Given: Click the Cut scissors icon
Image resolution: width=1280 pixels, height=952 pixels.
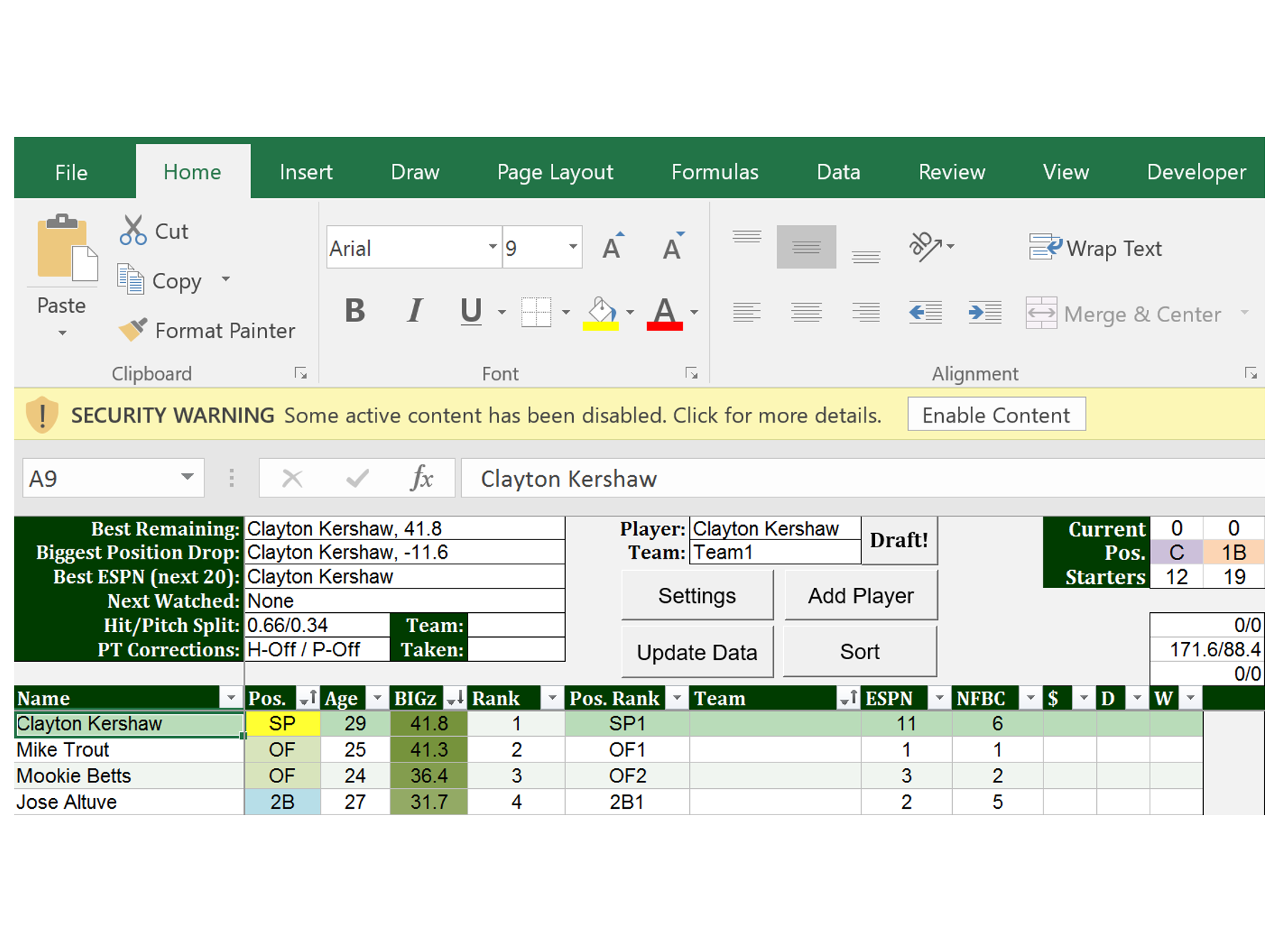Looking at the screenshot, I should [x=133, y=230].
